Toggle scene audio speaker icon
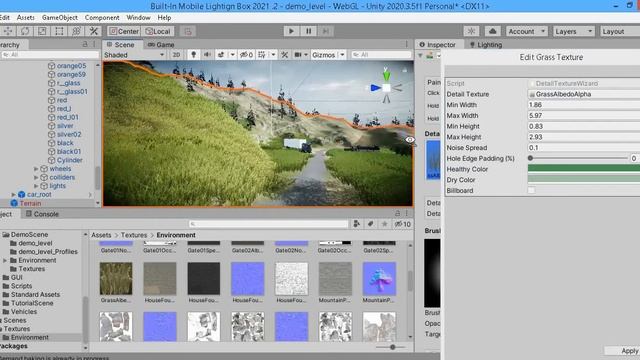This screenshot has height=360, width=640. coord(207,55)
